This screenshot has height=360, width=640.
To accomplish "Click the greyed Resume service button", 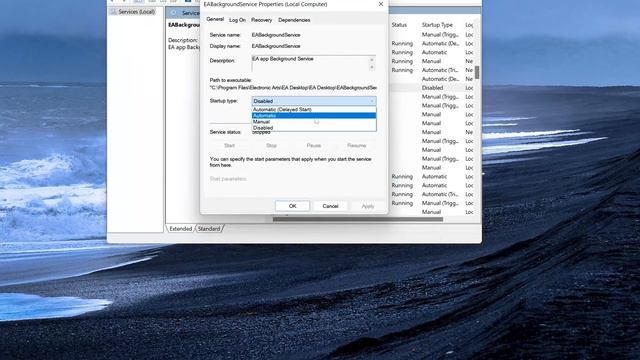I will click(x=356, y=145).
